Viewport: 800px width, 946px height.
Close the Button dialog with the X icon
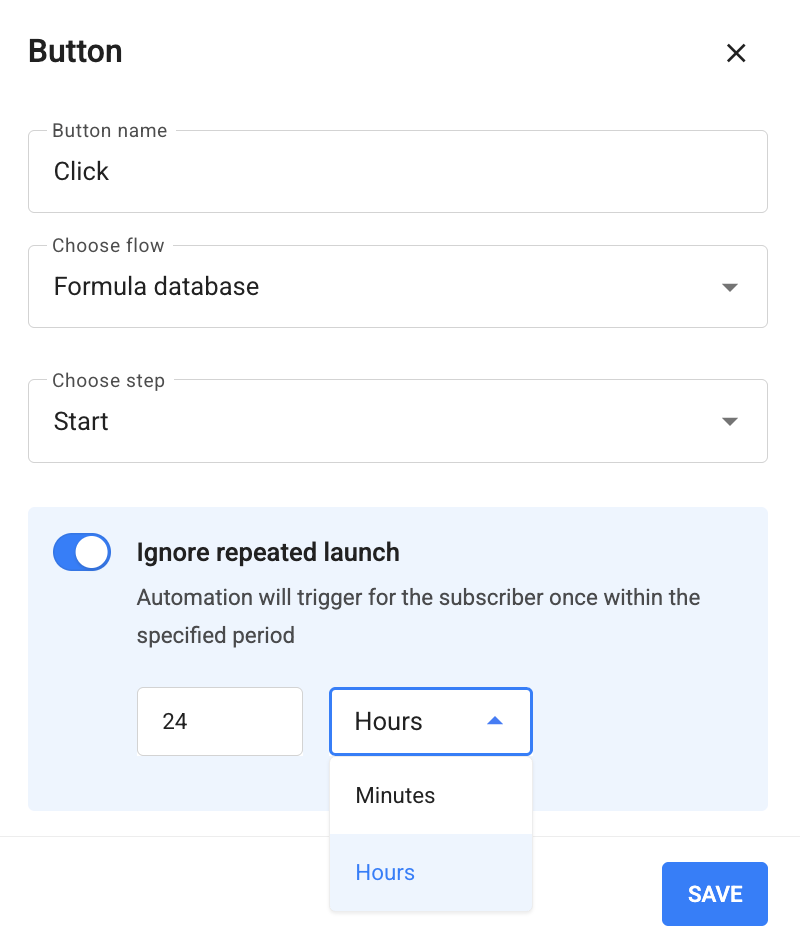click(735, 53)
